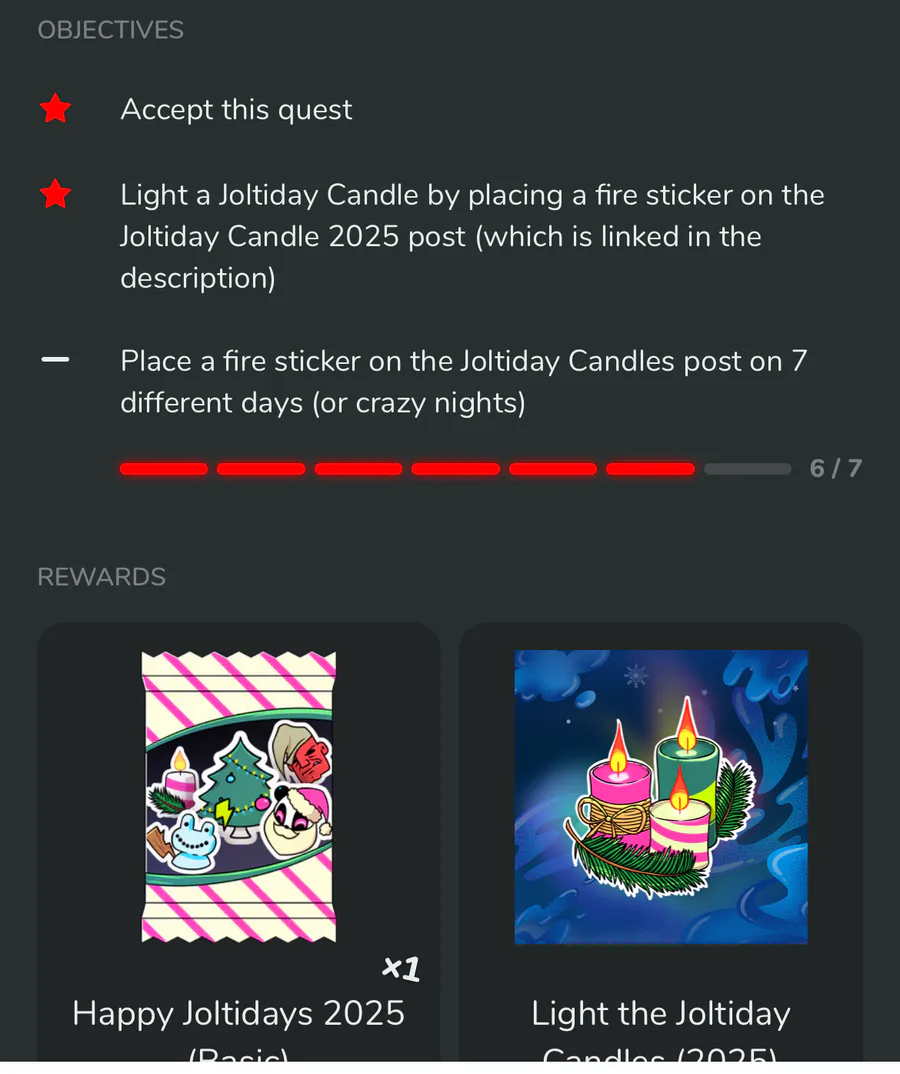This screenshot has height=1074, width=900.
Task: Click the Place a fire sticker objective text
Action: click(464, 382)
